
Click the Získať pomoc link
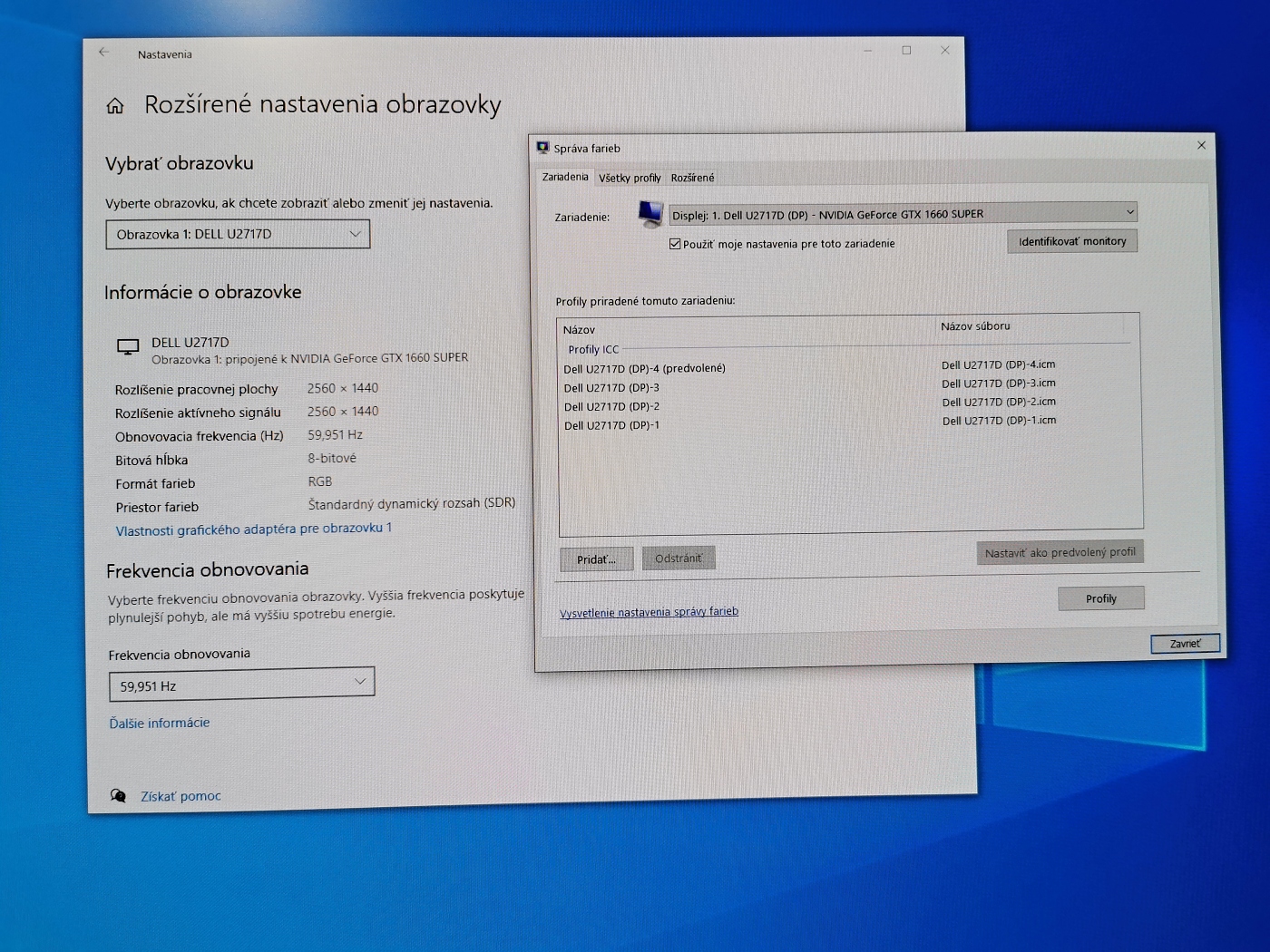tap(181, 796)
